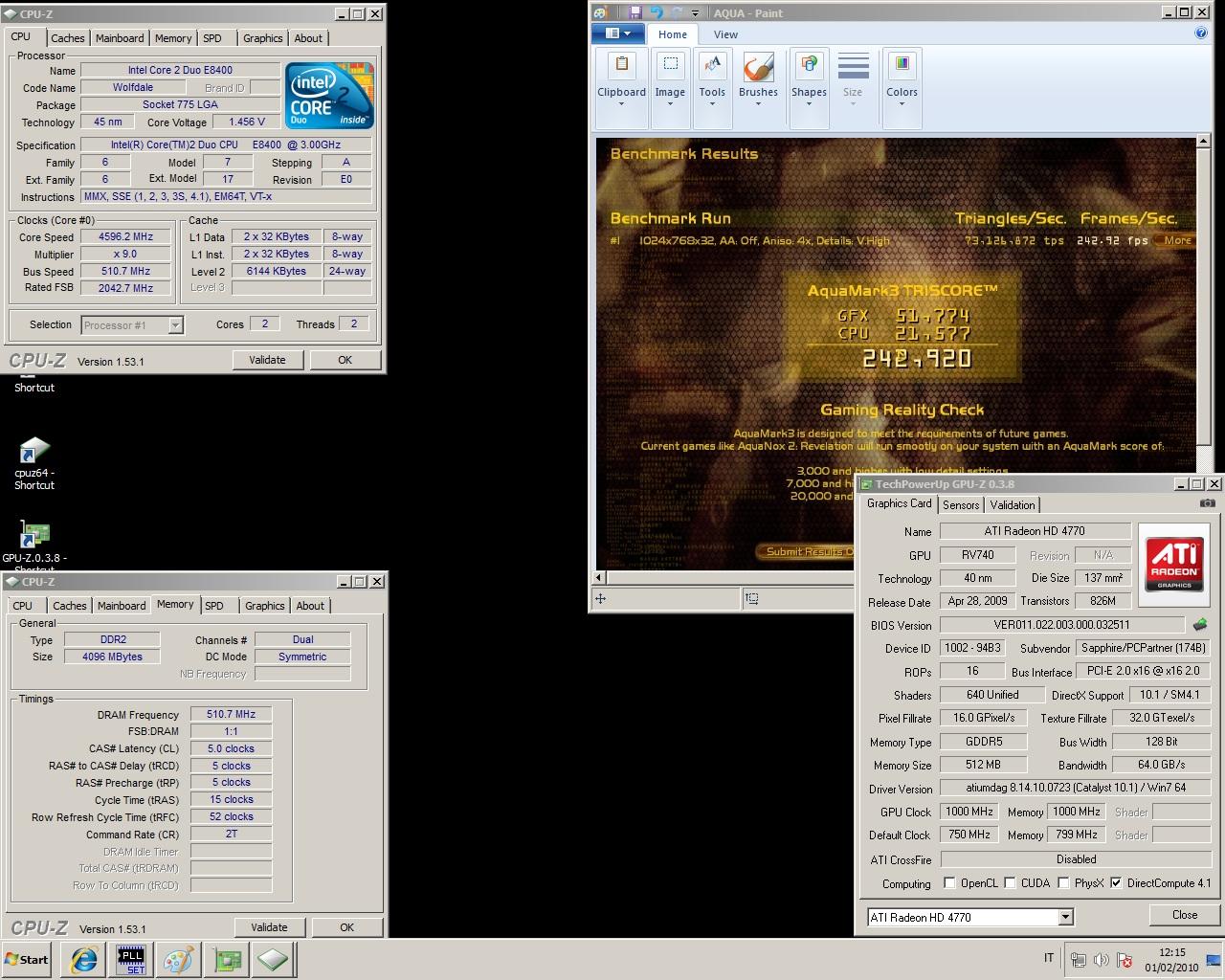Click Validate in the bottom CPU-Z window

[x=269, y=927]
